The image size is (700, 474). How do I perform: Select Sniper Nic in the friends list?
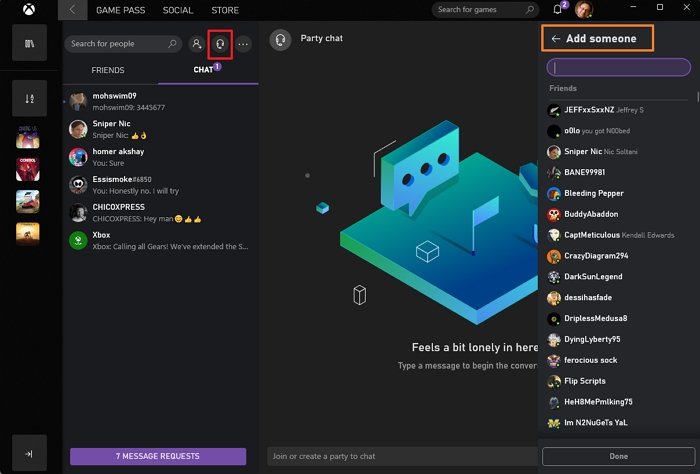click(618, 152)
